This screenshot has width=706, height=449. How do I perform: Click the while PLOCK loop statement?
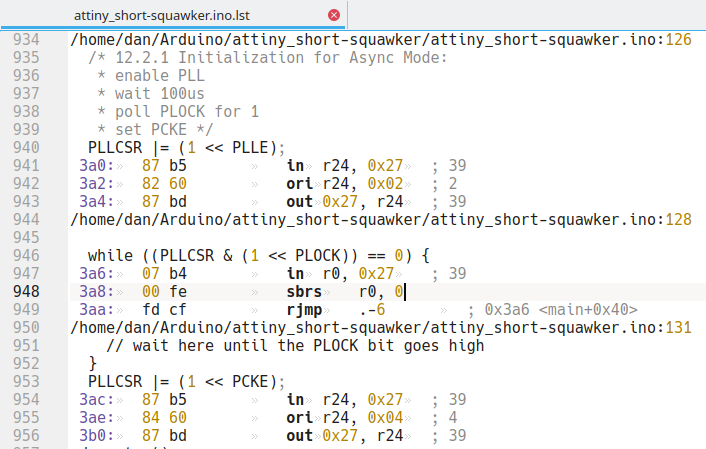point(258,255)
